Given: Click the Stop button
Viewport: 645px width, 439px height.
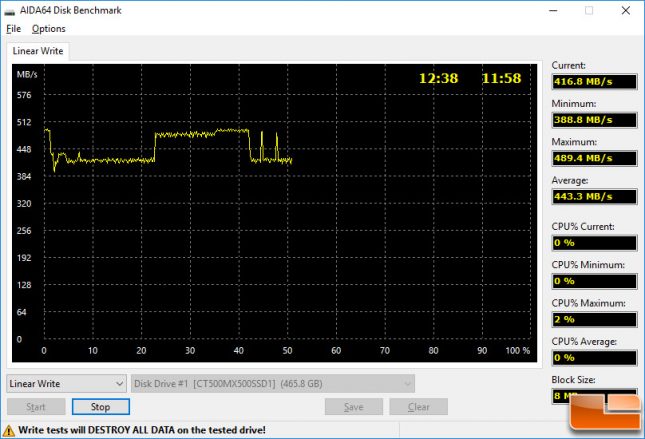Looking at the screenshot, I should point(100,407).
